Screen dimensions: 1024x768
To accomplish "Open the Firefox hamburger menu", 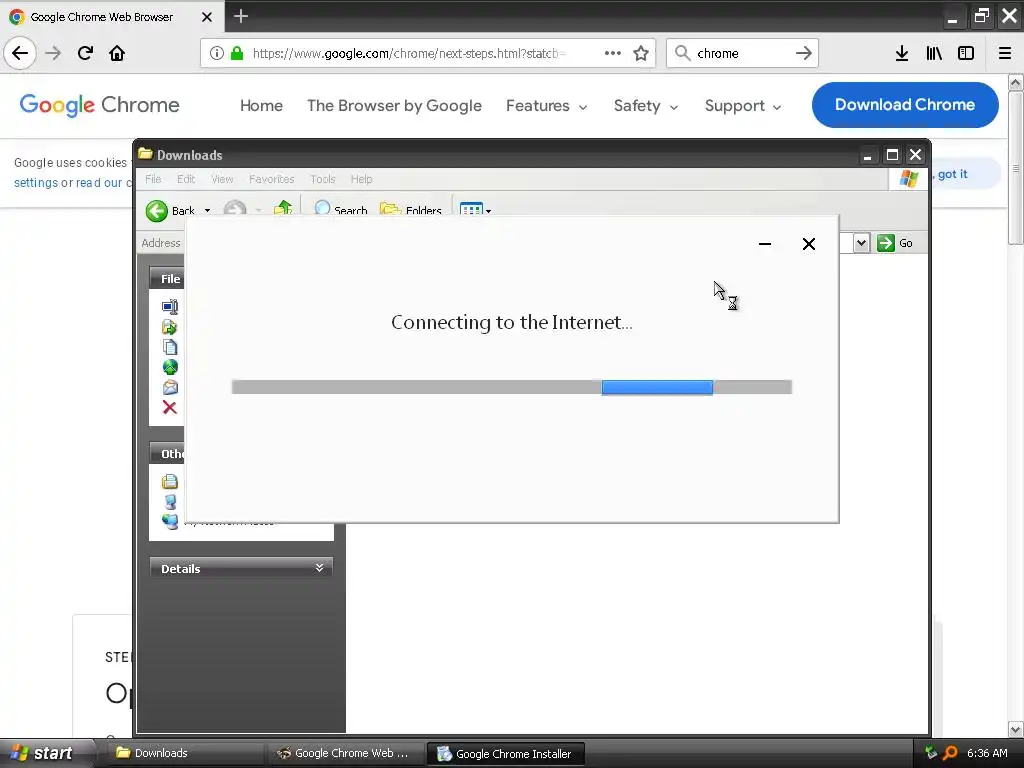I will click(1005, 53).
